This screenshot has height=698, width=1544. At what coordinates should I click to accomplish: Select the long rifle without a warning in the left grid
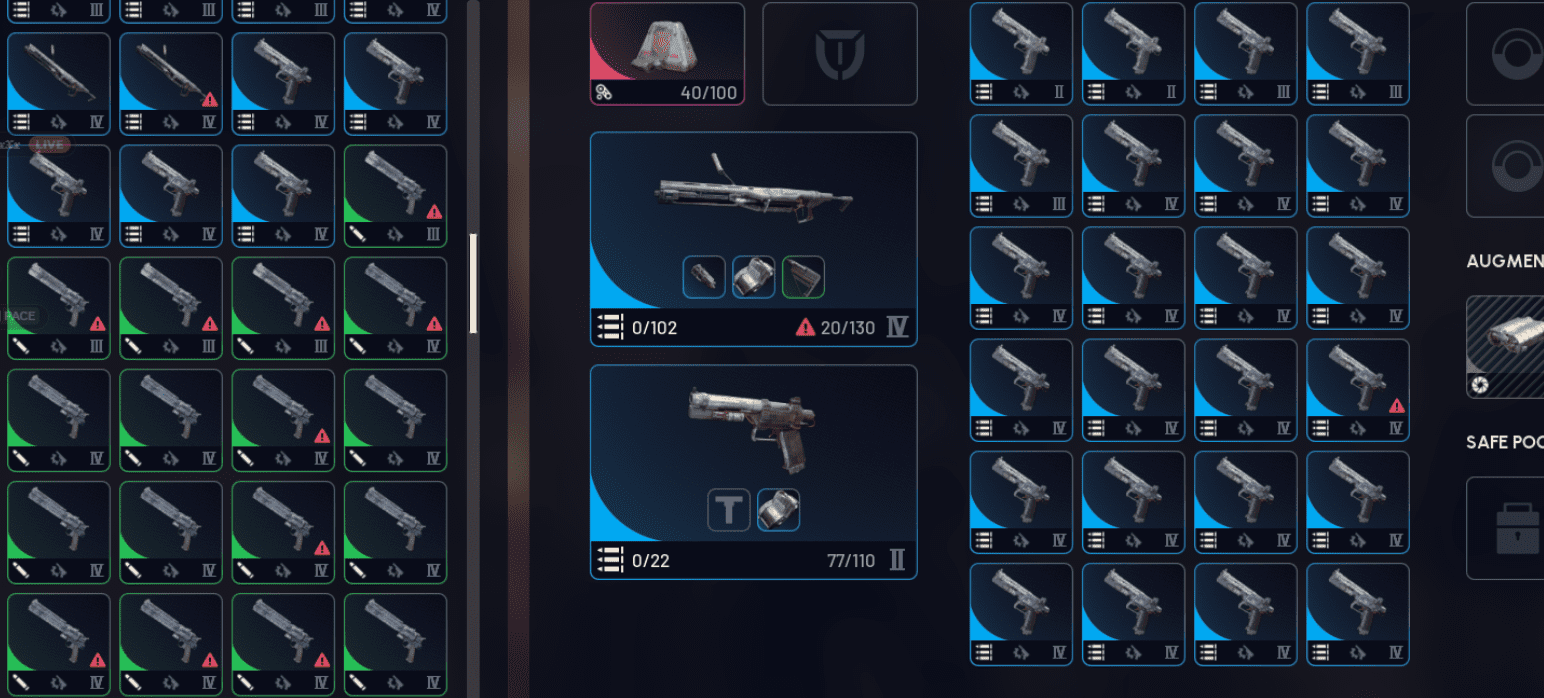pos(59,84)
